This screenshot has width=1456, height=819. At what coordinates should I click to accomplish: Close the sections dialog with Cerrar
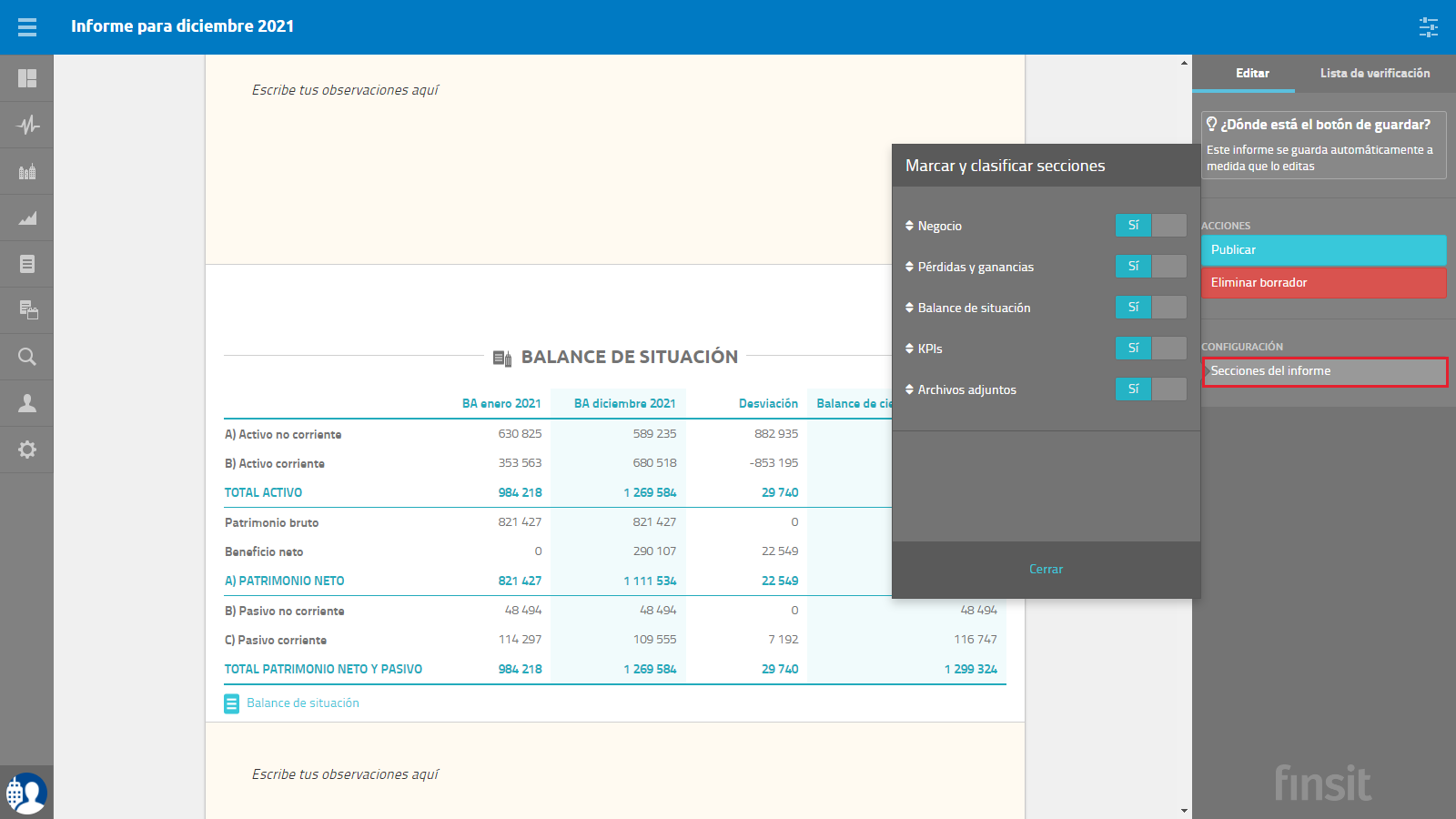(1046, 570)
